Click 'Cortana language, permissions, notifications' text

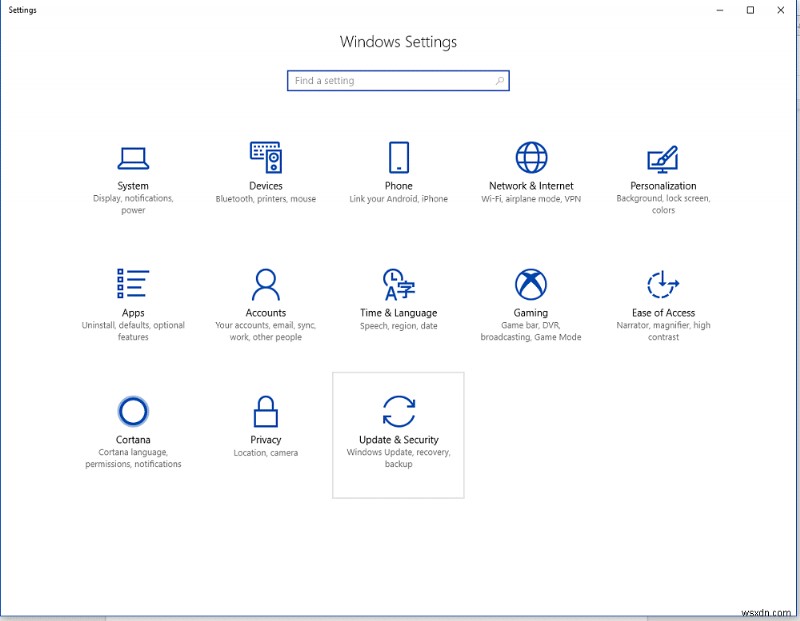133,458
